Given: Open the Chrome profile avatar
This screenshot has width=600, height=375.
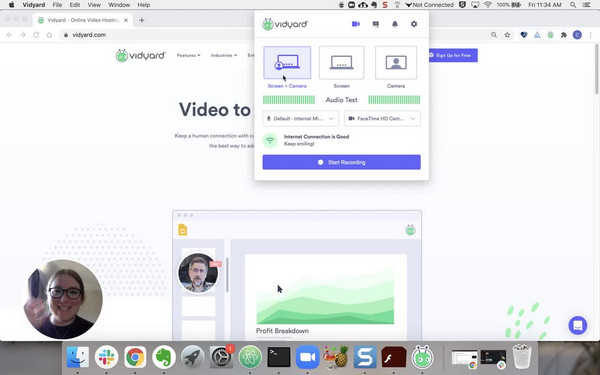Looking at the screenshot, I should point(577,35).
